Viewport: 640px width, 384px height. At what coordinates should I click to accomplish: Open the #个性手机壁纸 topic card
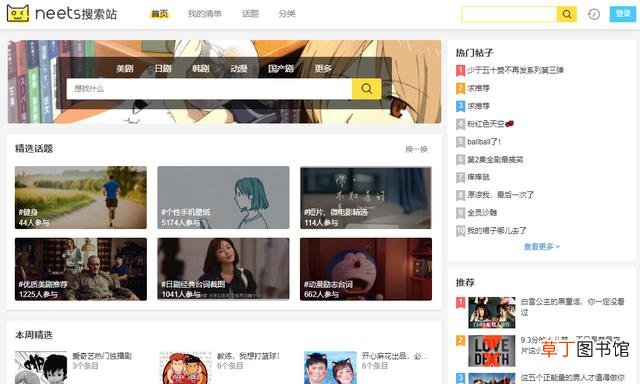tap(223, 198)
